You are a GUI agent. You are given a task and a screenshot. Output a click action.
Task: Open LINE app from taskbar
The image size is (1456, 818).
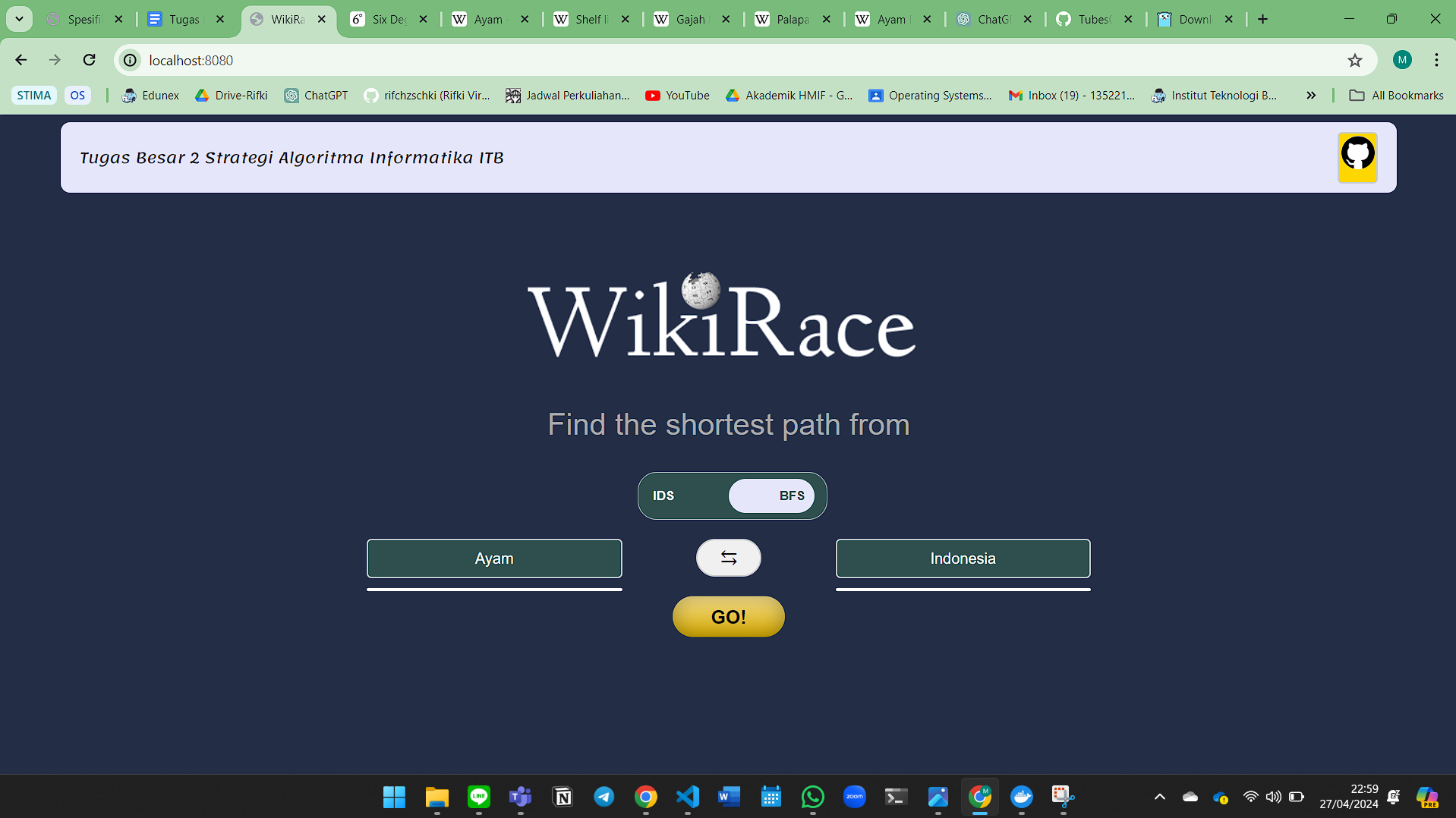coord(479,797)
